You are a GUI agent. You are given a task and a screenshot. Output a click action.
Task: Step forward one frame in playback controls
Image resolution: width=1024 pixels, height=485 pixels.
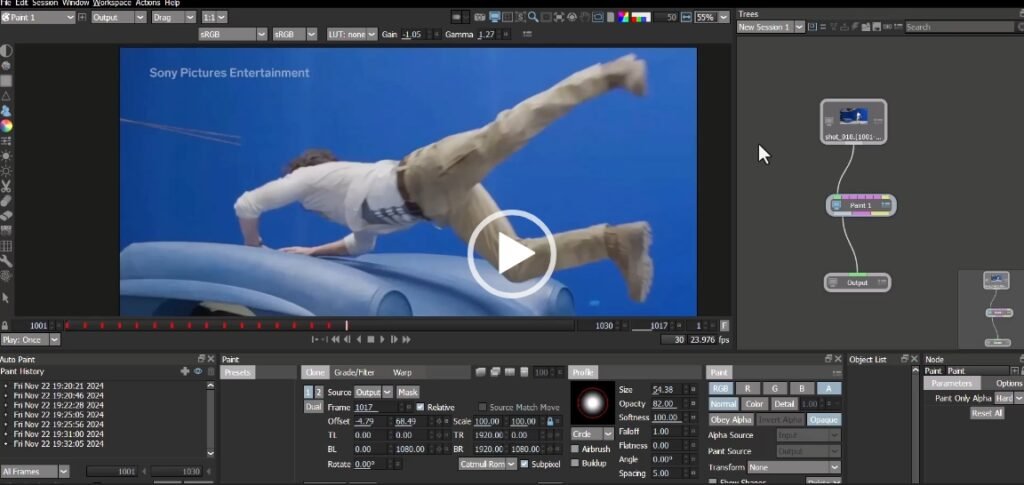tap(394, 339)
